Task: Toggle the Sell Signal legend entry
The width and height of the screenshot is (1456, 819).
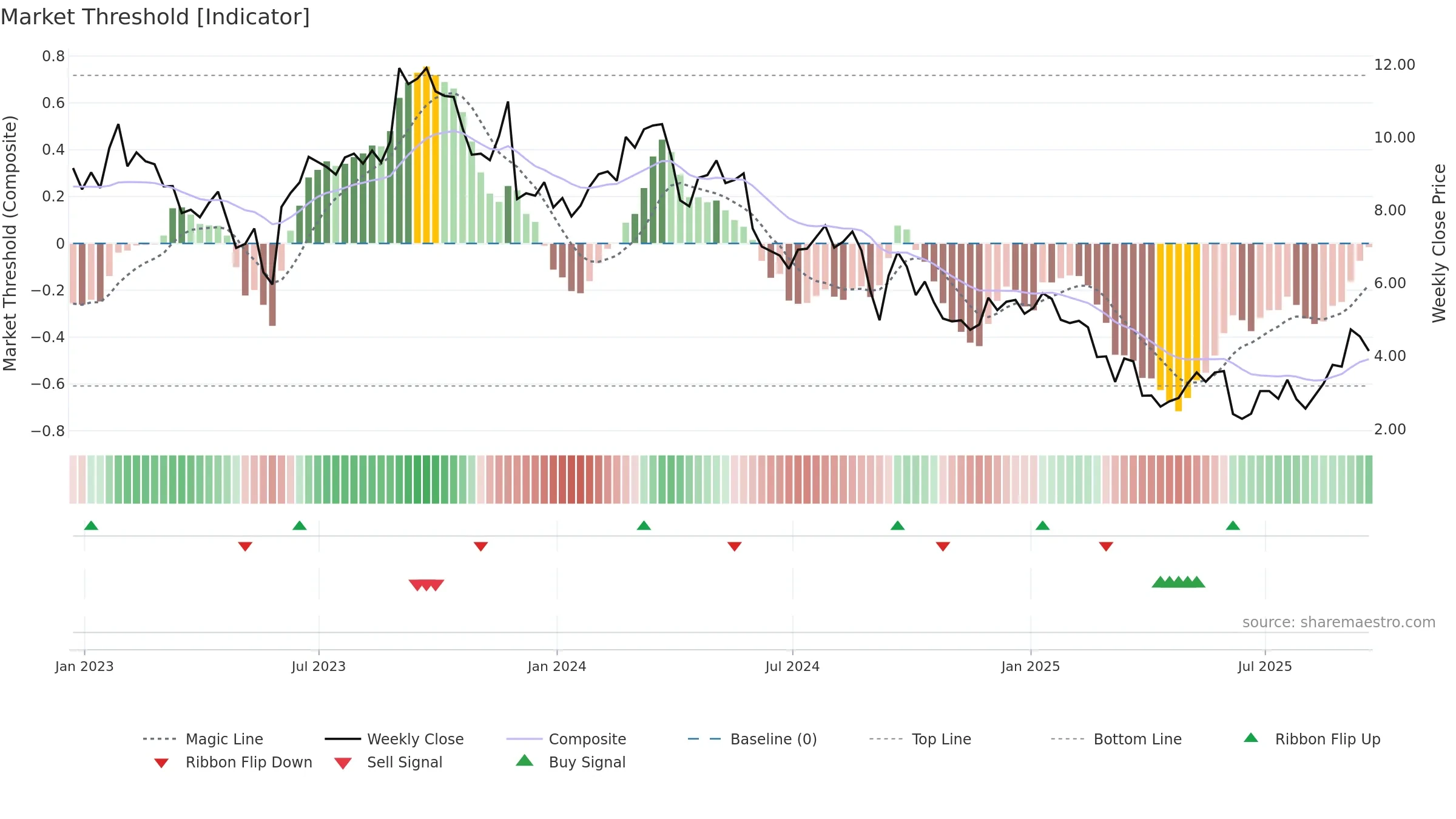Action: pos(388,762)
